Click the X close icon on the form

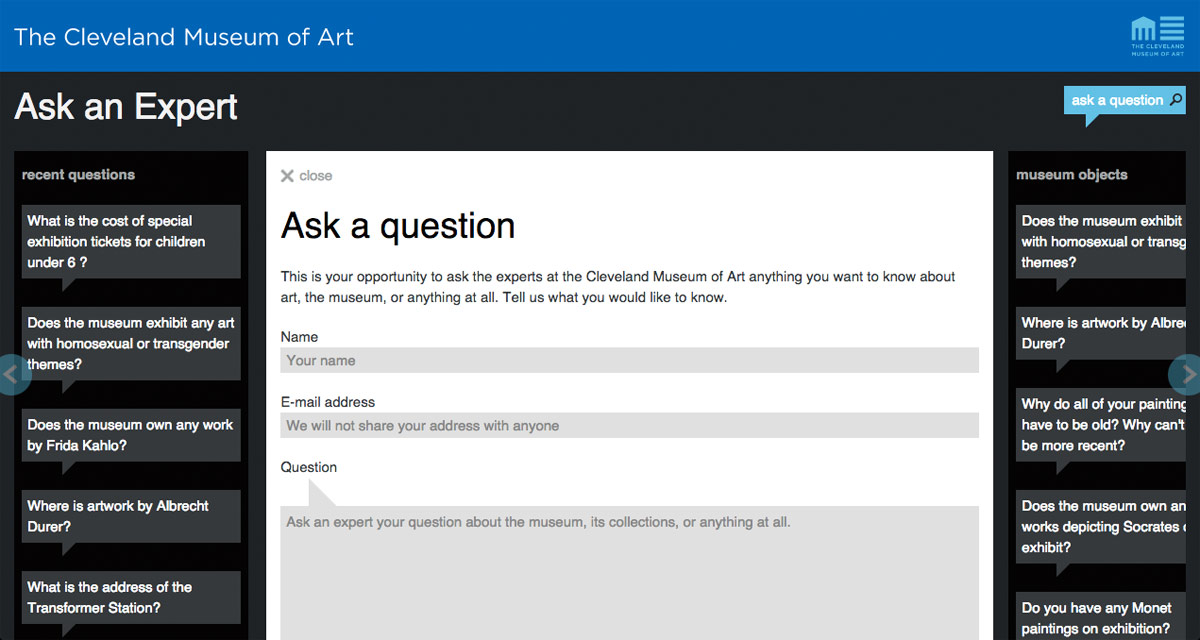point(287,176)
